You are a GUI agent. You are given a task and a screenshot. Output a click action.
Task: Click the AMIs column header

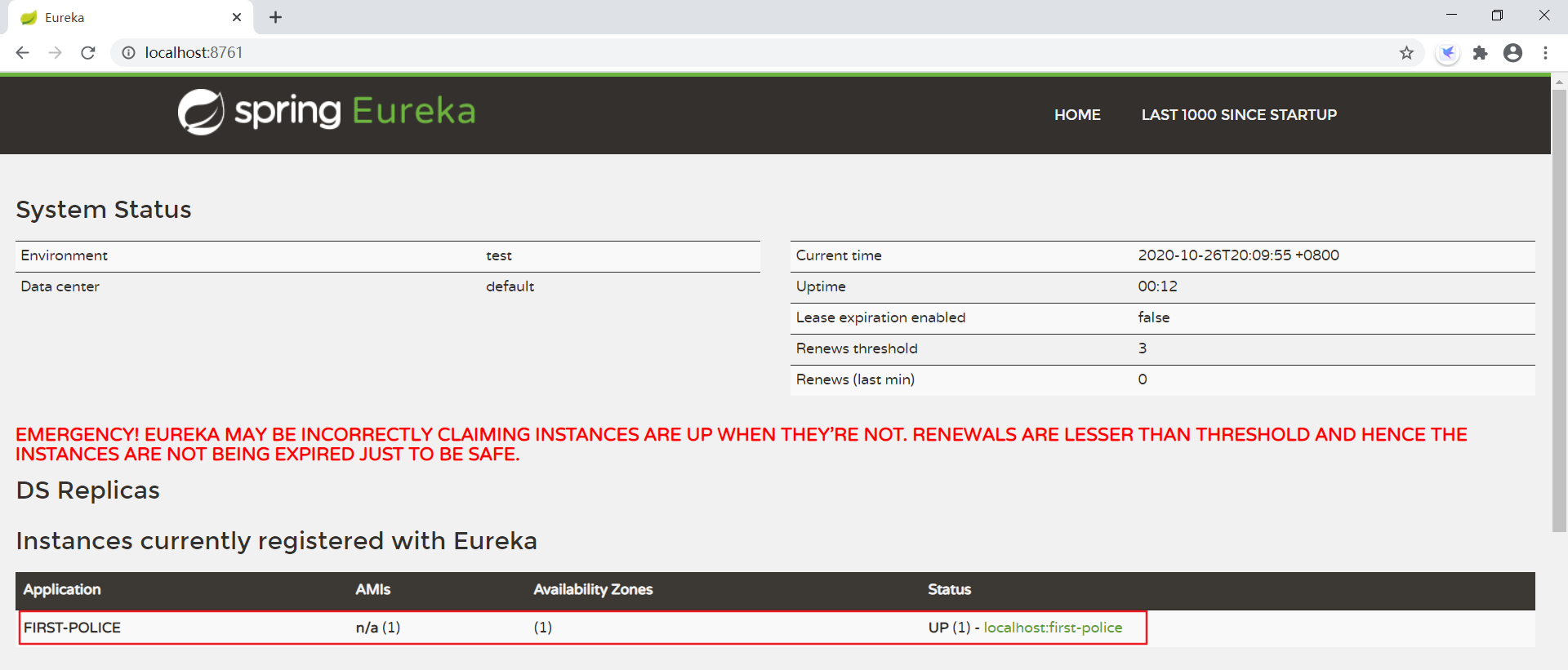coord(373,589)
